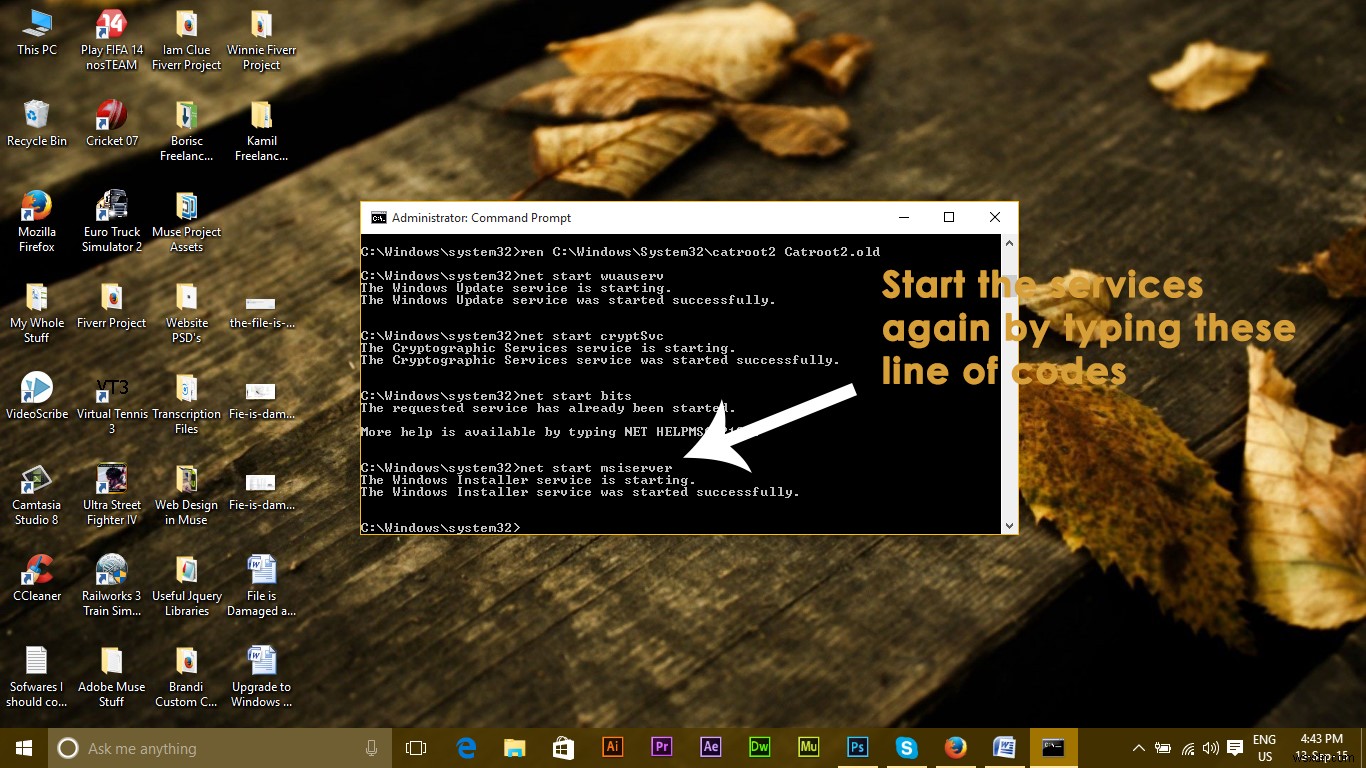Open the Website PSD's folder
1366x768 pixels.
pyautogui.click(x=187, y=313)
